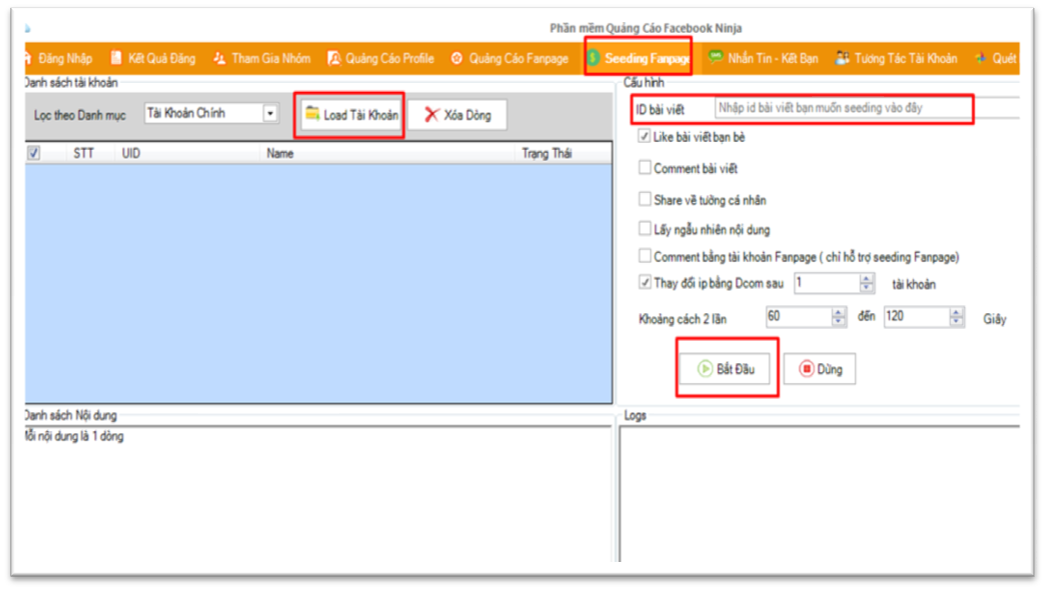Open the Tham Gia Nhóm tab
Screen dimensions: 1046x591
[262, 59]
